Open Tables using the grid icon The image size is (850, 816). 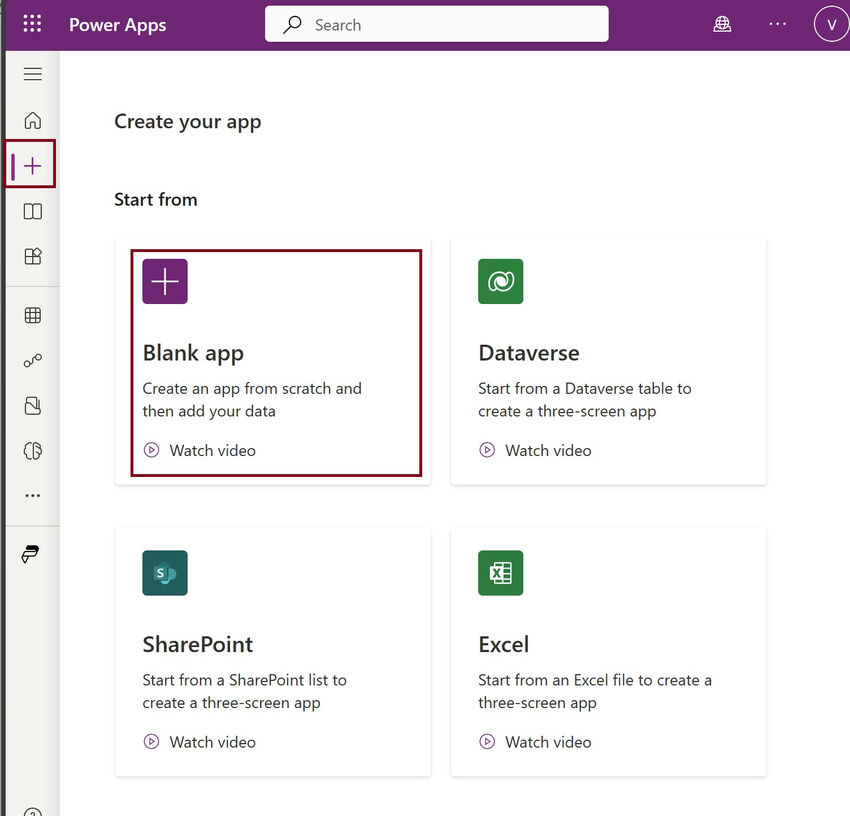pos(32,315)
